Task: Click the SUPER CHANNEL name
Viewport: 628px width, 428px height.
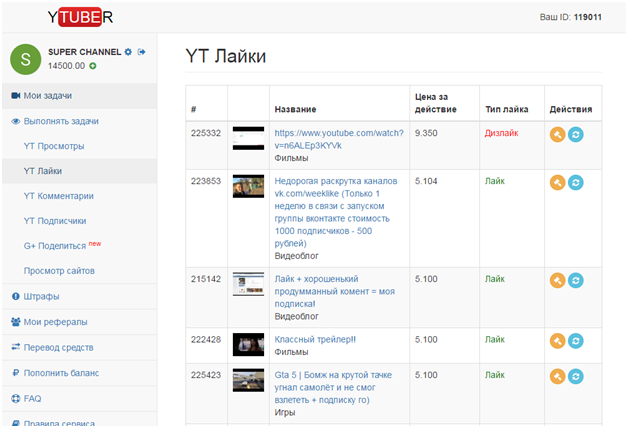Action: pyautogui.click(x=85, y=52)
